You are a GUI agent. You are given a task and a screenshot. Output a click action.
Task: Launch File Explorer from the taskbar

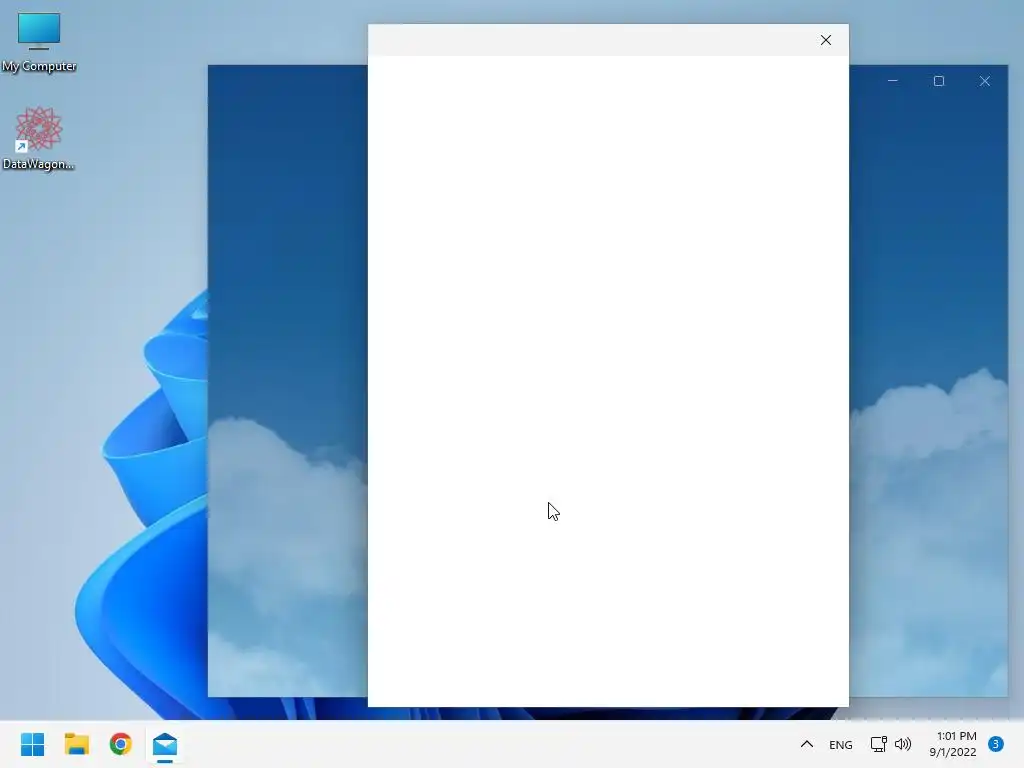pos(76,744)
